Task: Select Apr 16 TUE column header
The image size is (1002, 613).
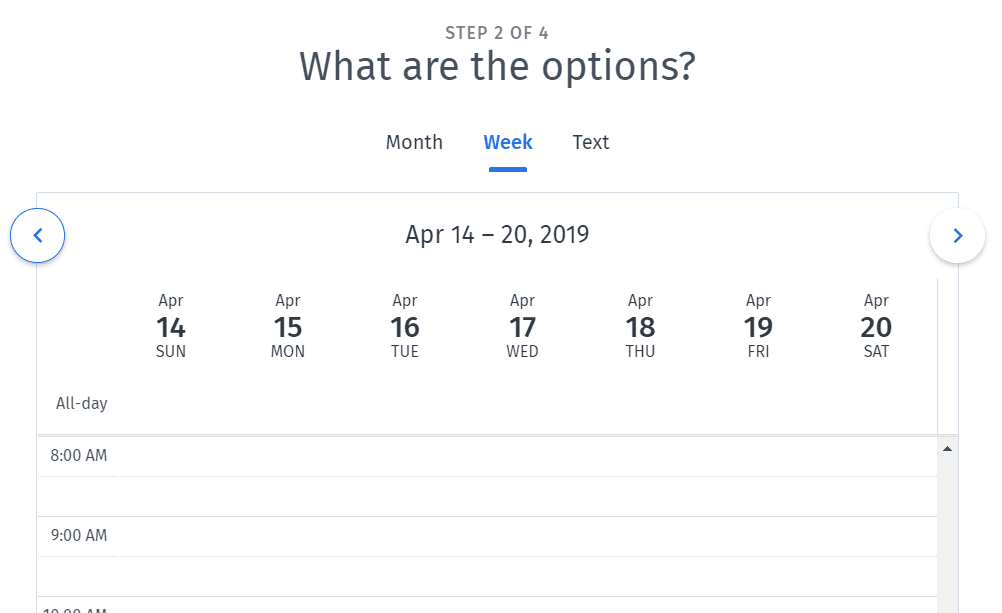Action: pos(405,325)
